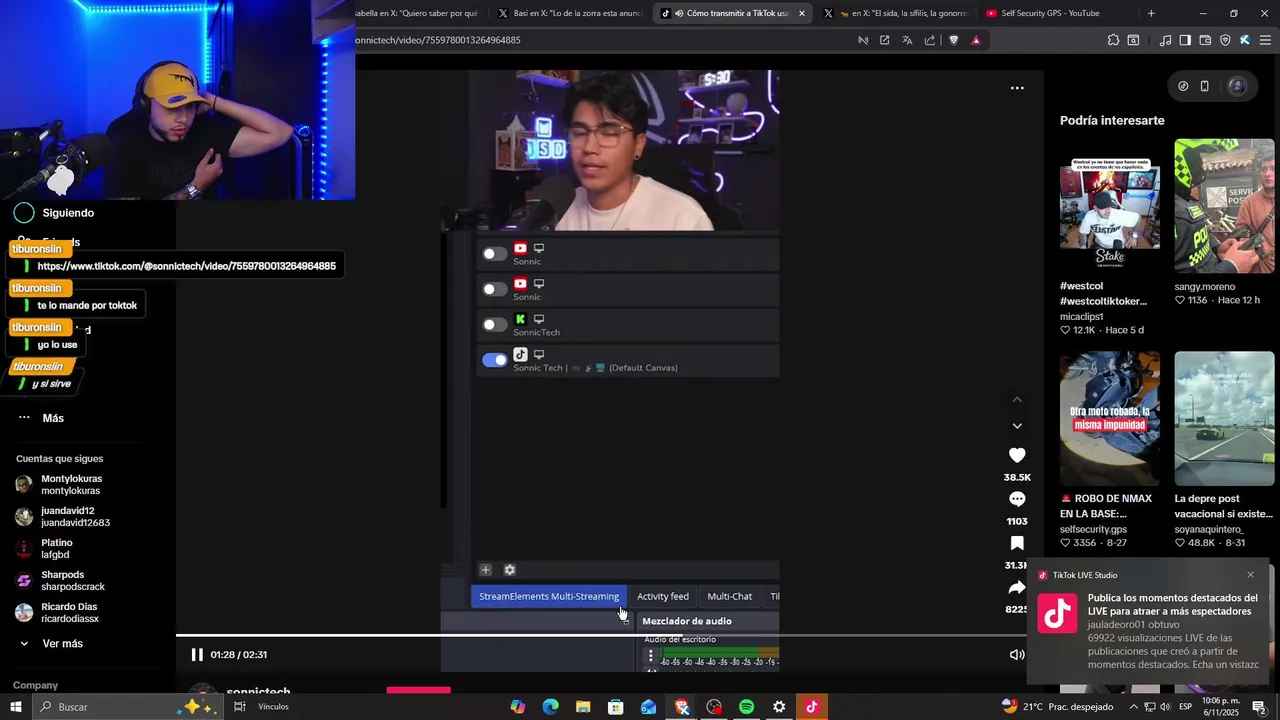Open Microsoft Edge from the taskbar

coord(550,707)
